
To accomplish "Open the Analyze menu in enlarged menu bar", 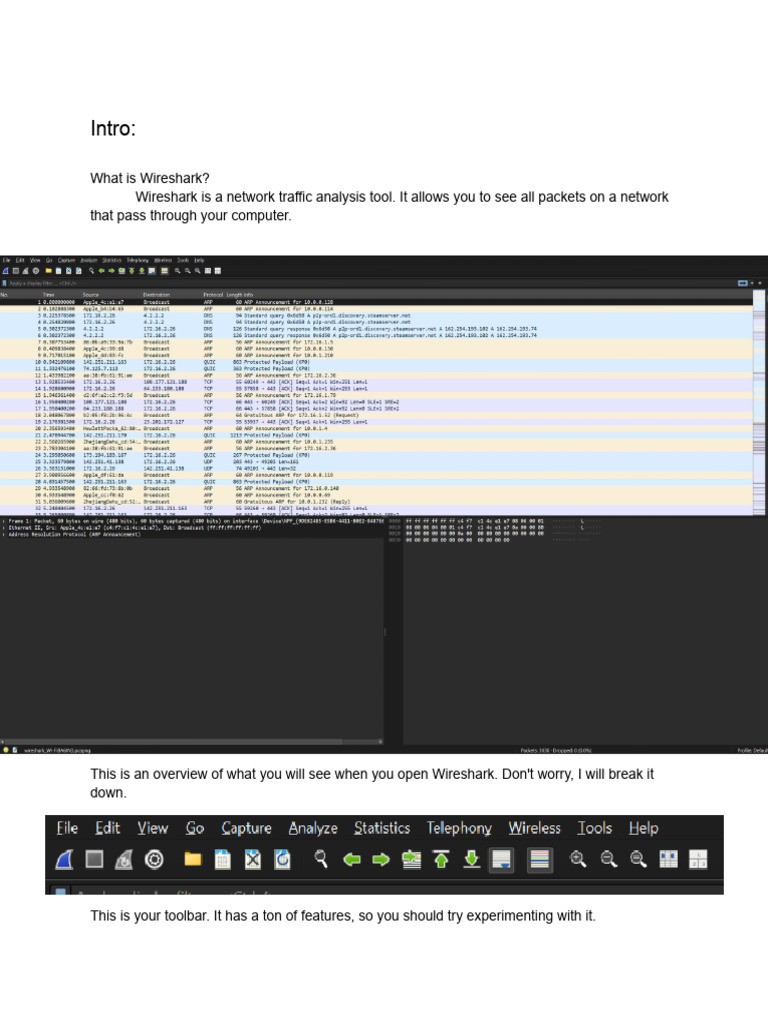I will point(313,828).
